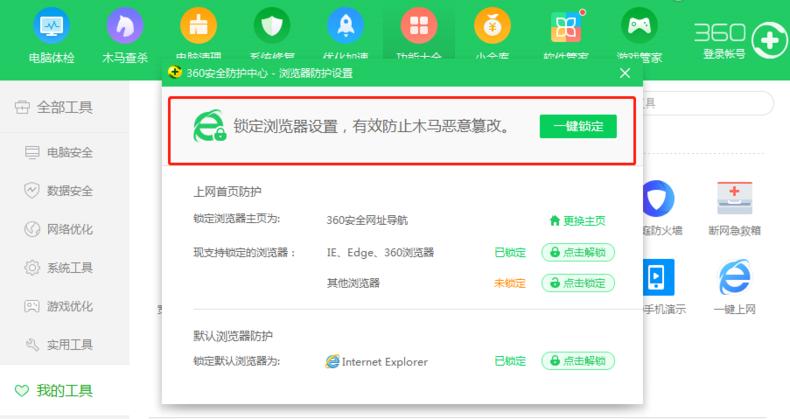Click the locked IE icon in banner
790x419 pixels.
click(210, 126)
